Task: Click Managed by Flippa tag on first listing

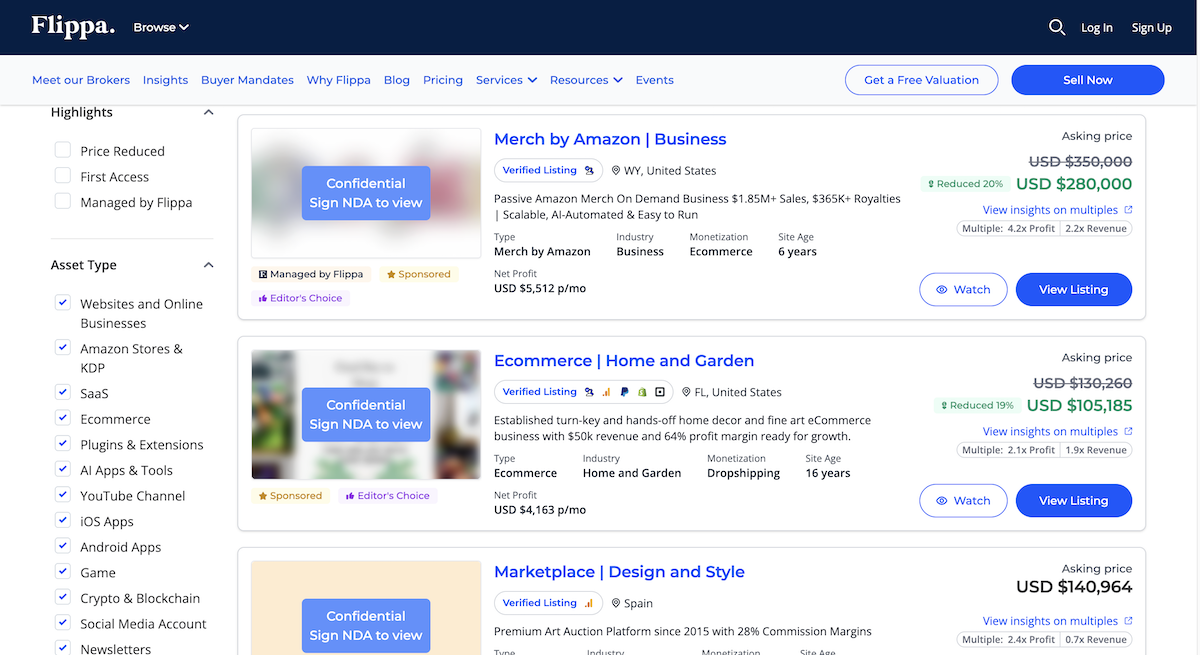Action: tap(312, 274)
